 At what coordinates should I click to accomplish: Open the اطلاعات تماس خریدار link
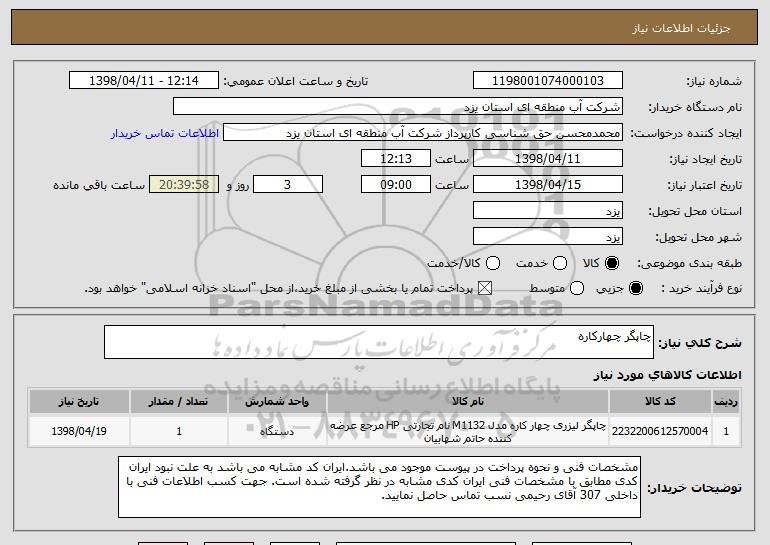[x=165, y=133]
